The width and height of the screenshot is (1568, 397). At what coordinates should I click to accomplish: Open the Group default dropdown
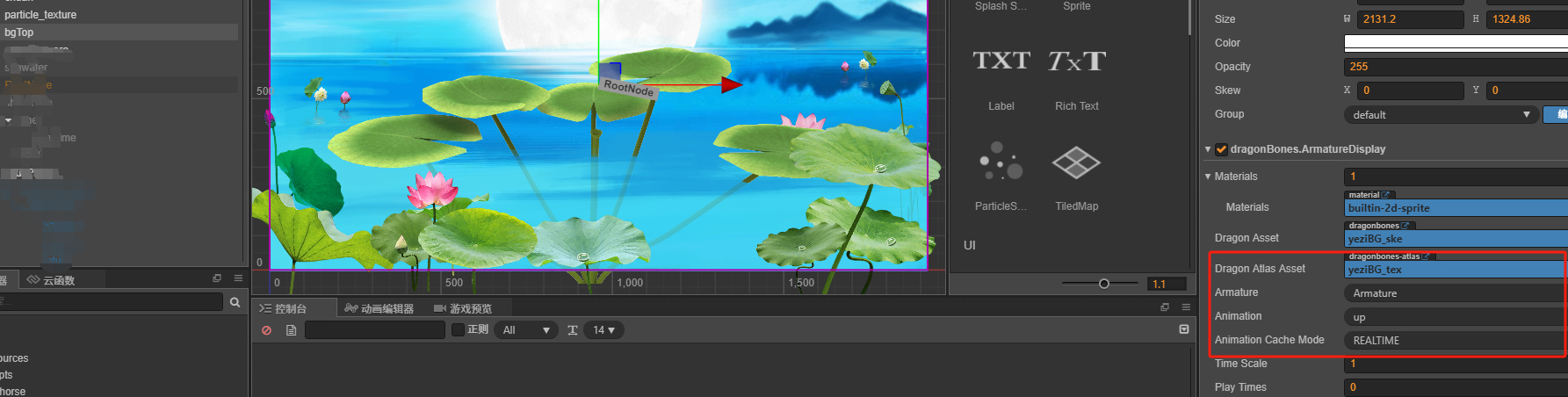coord(1441,115)
